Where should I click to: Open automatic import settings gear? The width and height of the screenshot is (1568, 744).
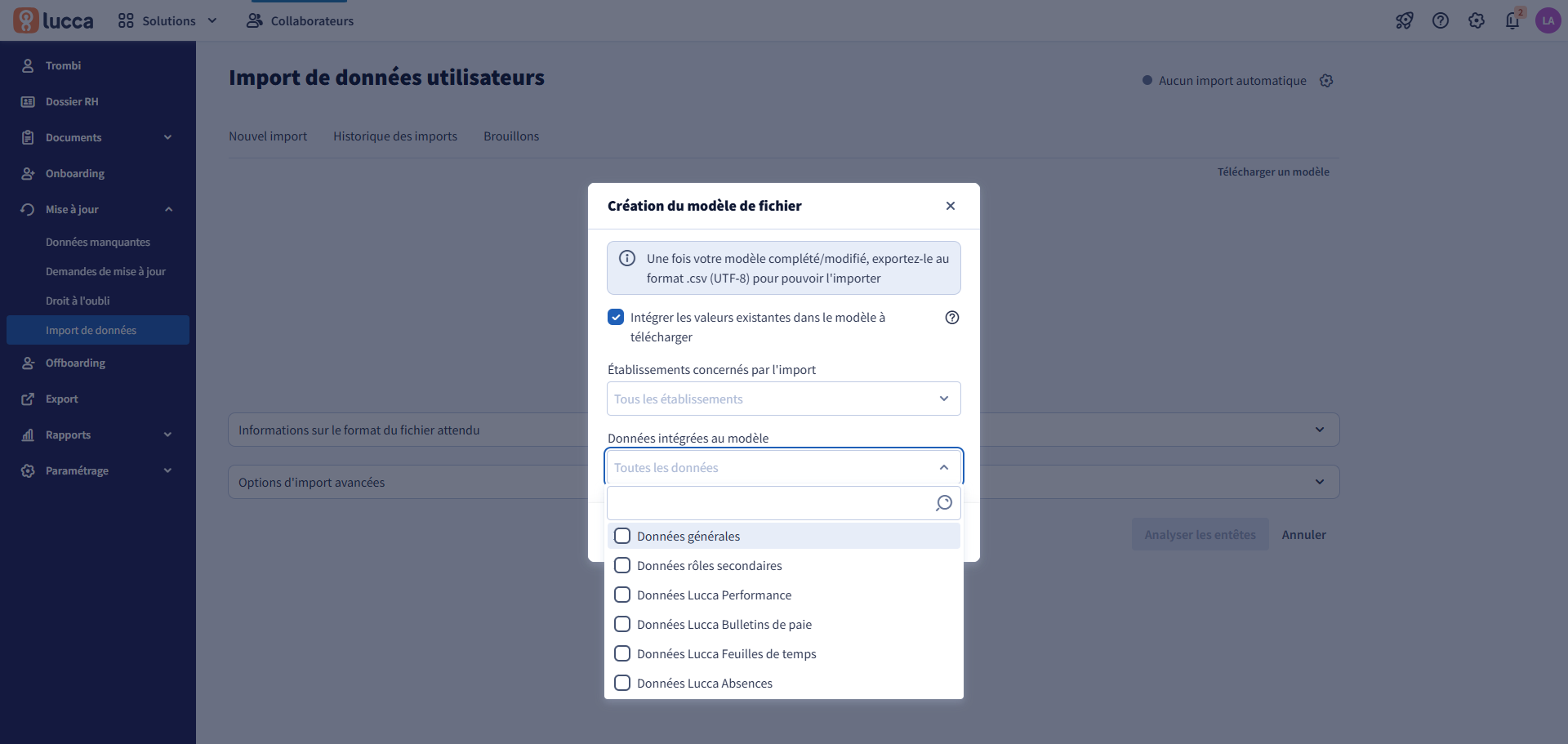click(x=1326, y=80)
